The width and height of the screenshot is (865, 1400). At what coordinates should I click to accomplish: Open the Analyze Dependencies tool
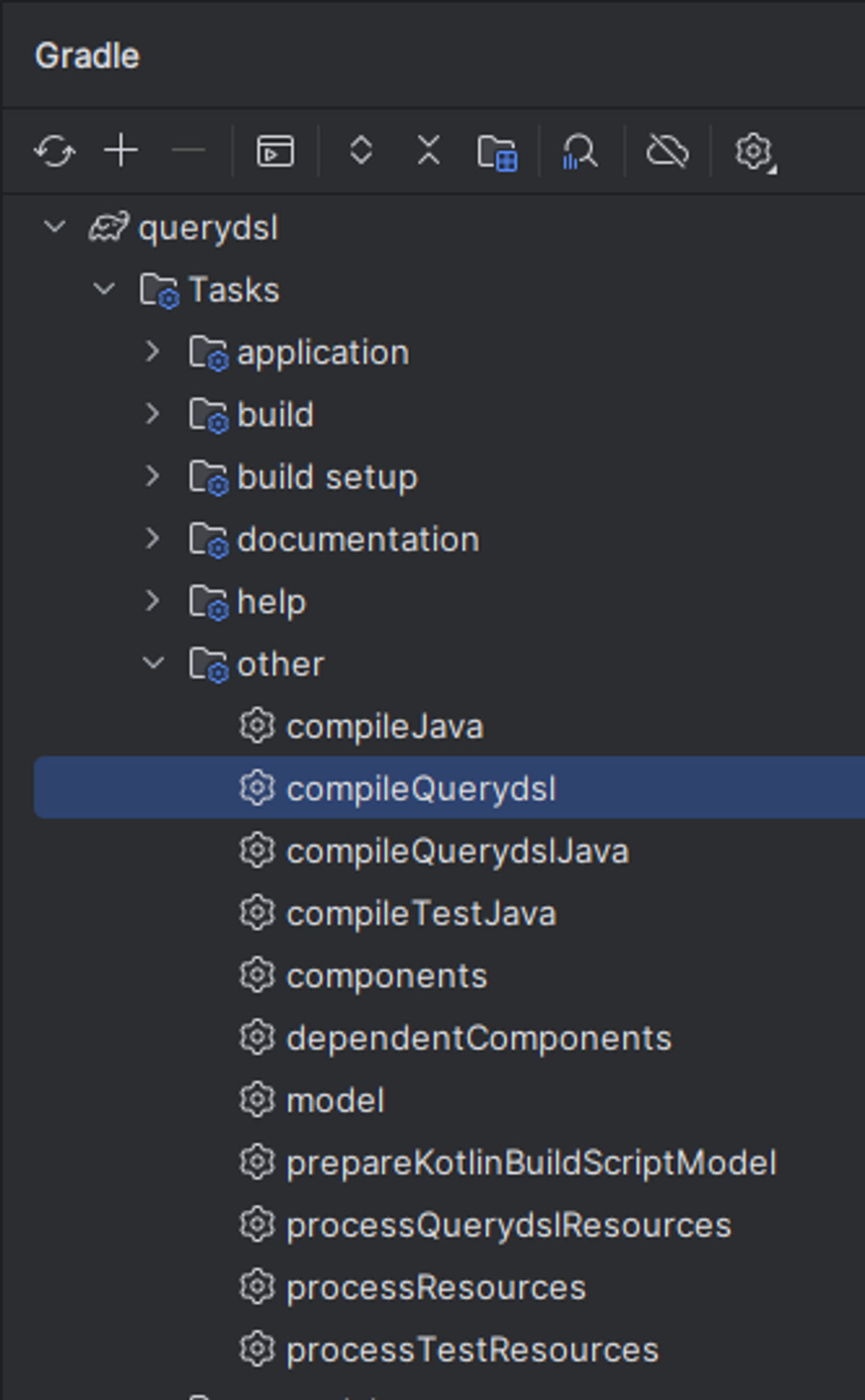[580, 151]
